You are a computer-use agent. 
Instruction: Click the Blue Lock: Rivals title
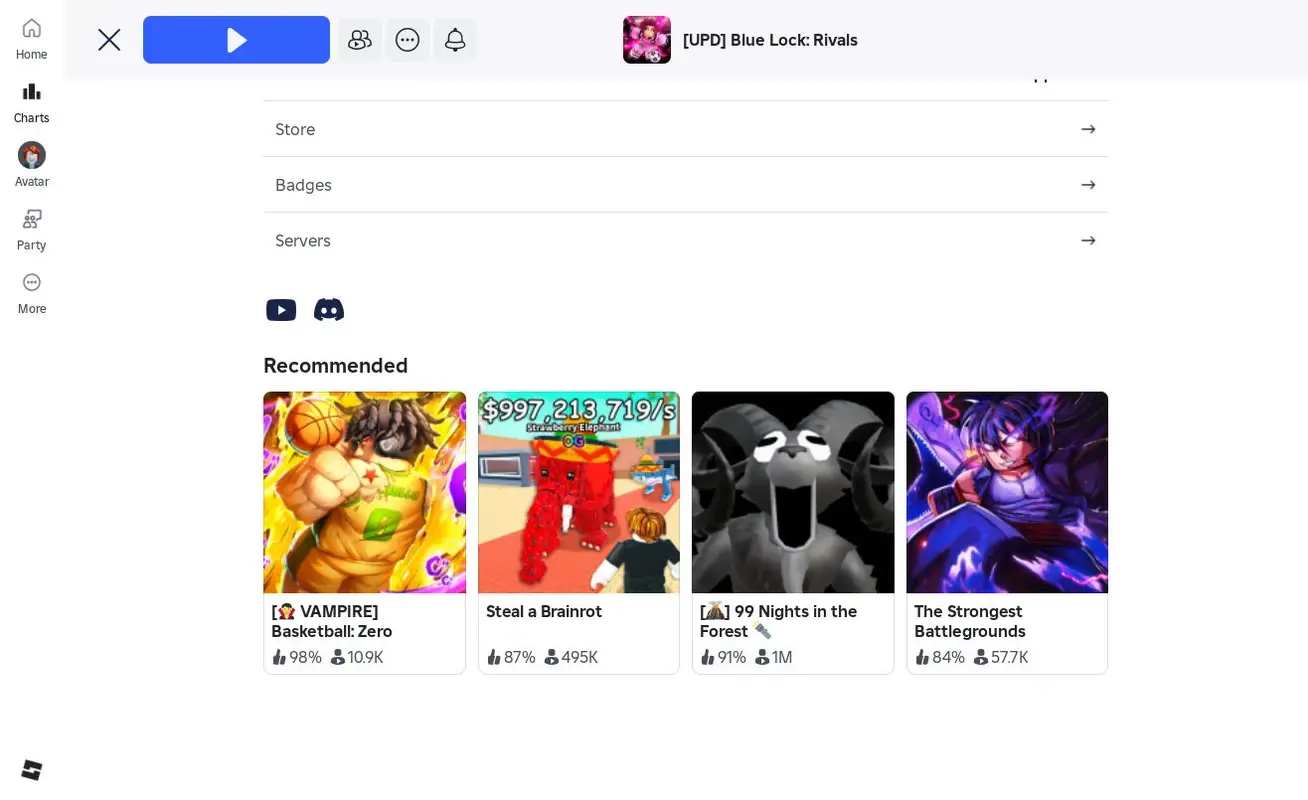point(770,40)
